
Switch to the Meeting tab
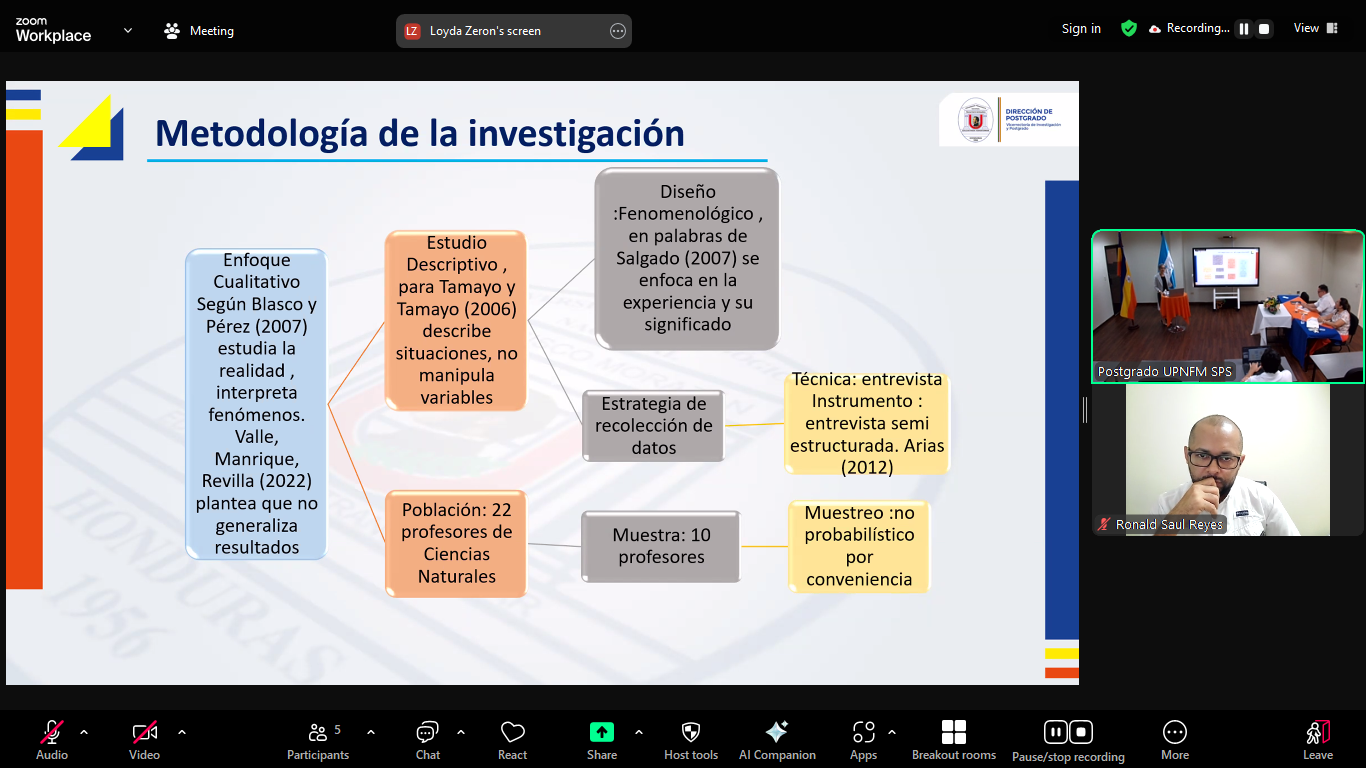199,31
